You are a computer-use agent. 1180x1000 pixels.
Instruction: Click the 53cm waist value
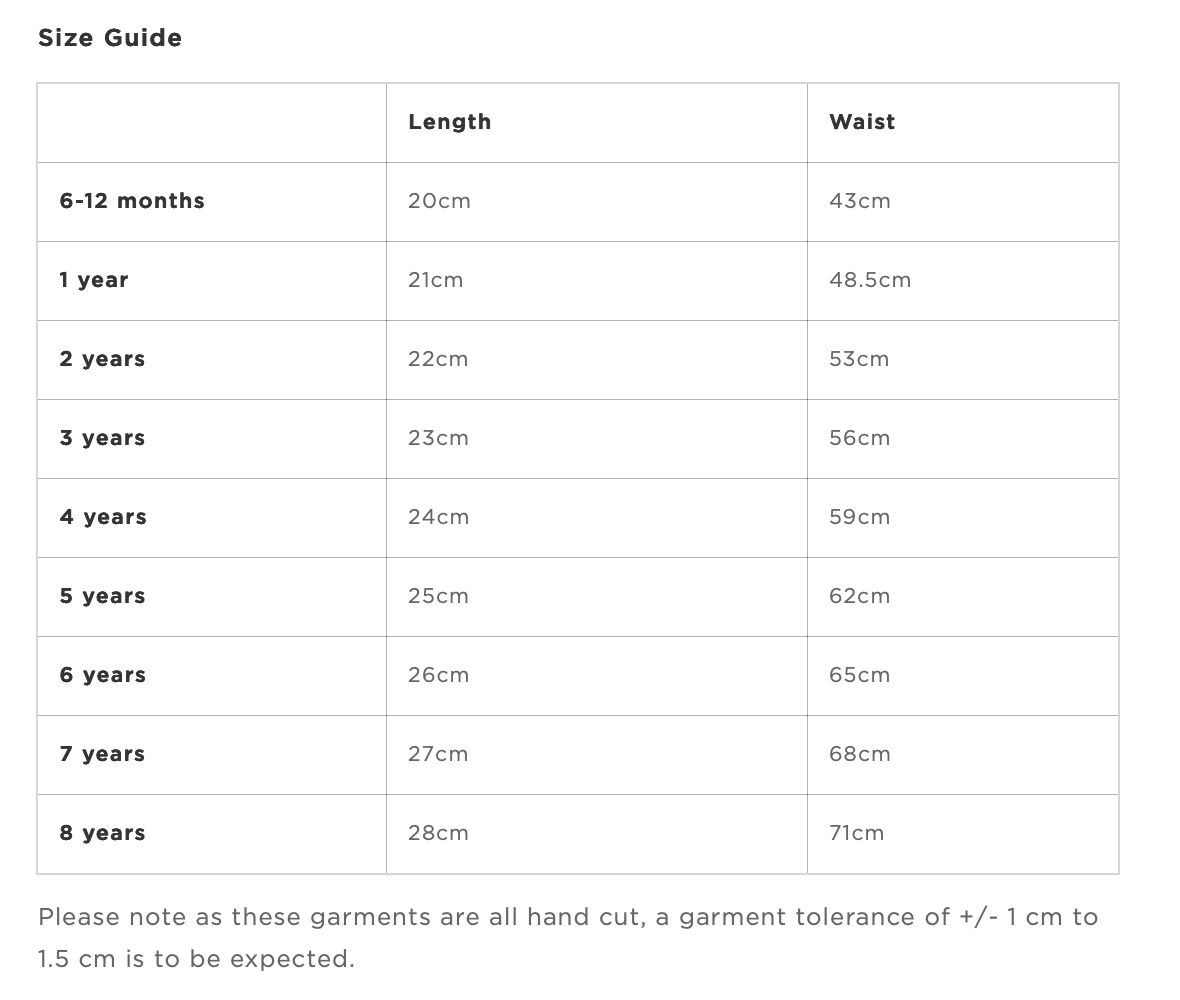tap(859, 359)
